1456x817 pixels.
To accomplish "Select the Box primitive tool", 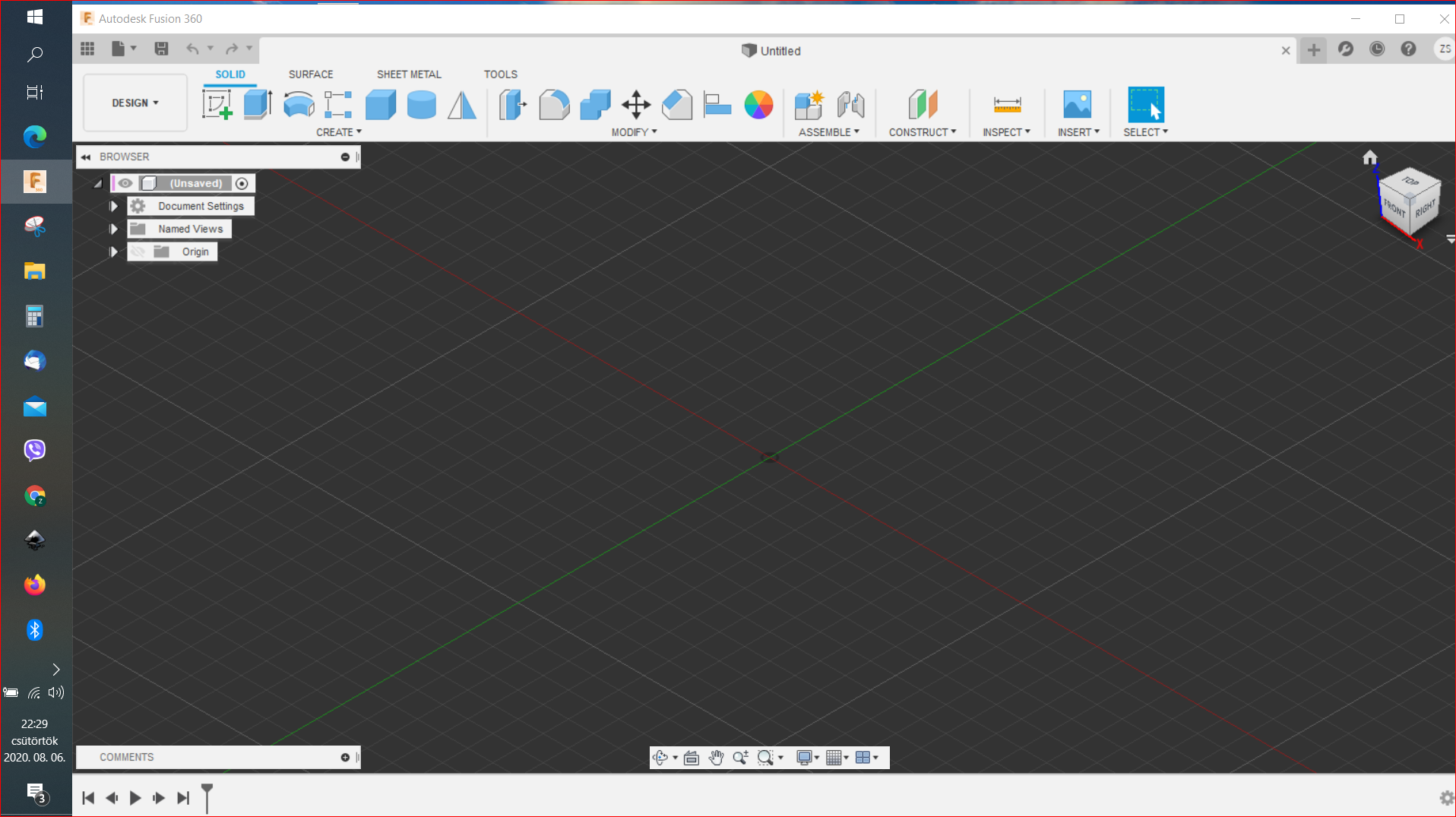I will [x=381, y=104].
